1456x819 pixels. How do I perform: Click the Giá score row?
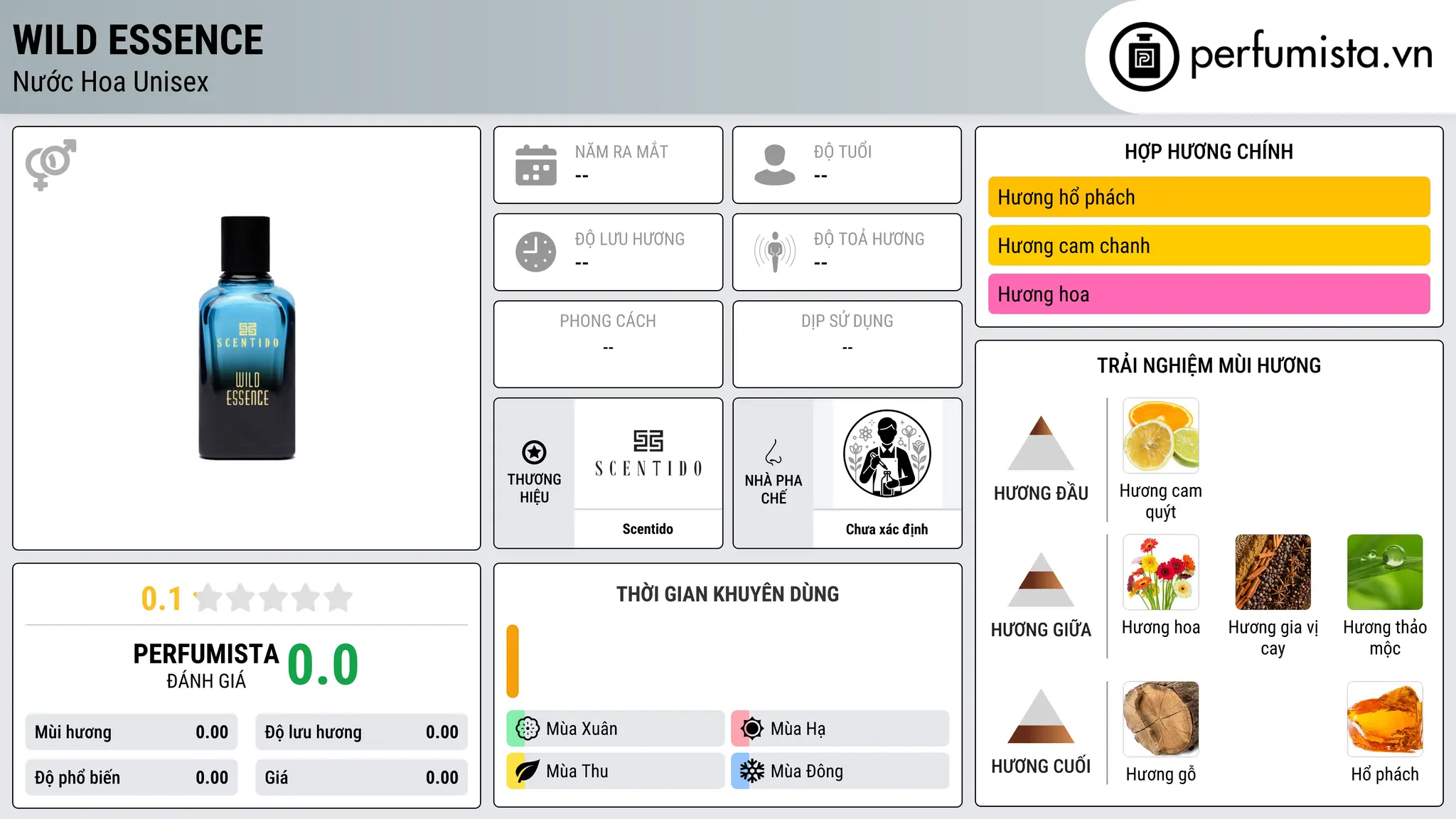coord(361,778)
